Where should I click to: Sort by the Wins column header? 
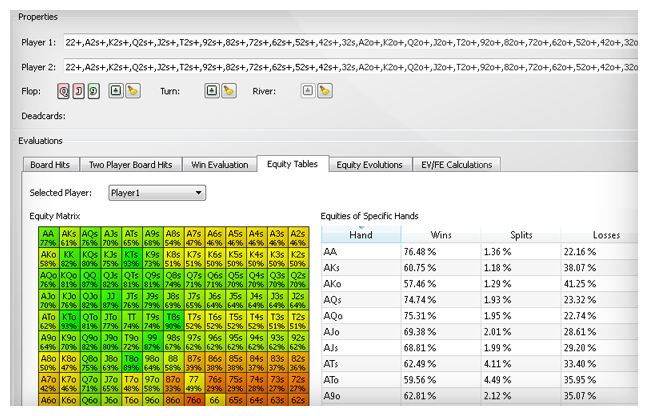[441, 235]
